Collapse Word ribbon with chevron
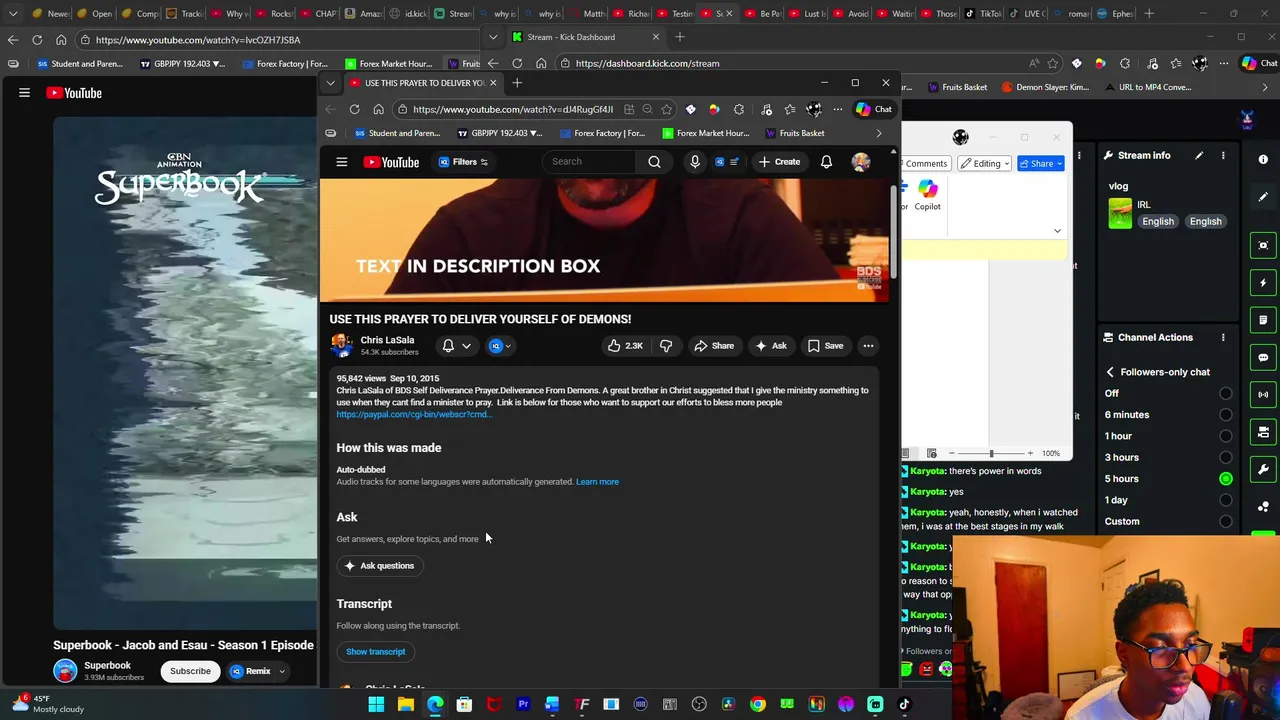The width and height of the screenshot is (1280, 720). 1057,231
